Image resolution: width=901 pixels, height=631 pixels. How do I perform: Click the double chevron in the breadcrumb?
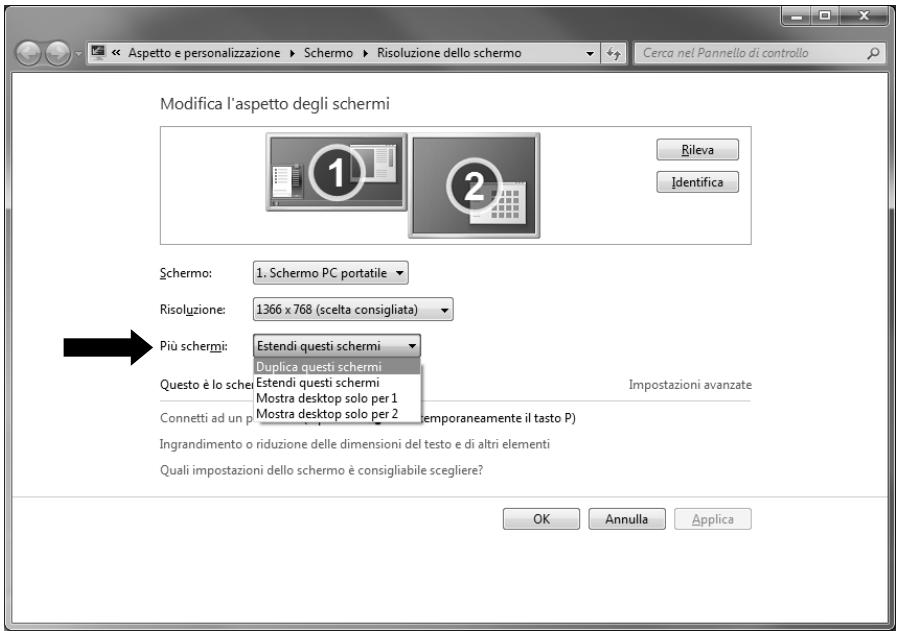[116, 53]
